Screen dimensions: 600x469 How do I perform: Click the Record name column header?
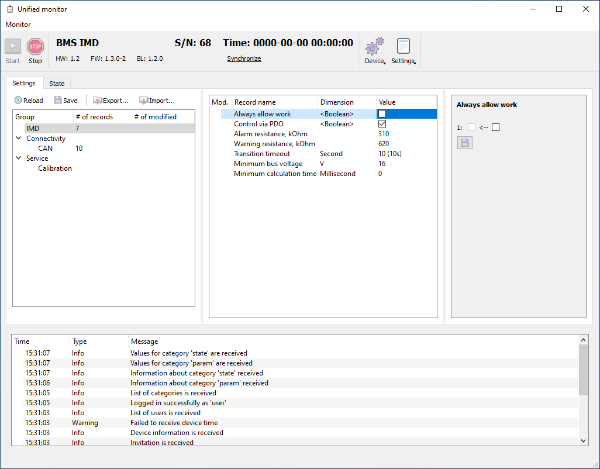(274, 102)
